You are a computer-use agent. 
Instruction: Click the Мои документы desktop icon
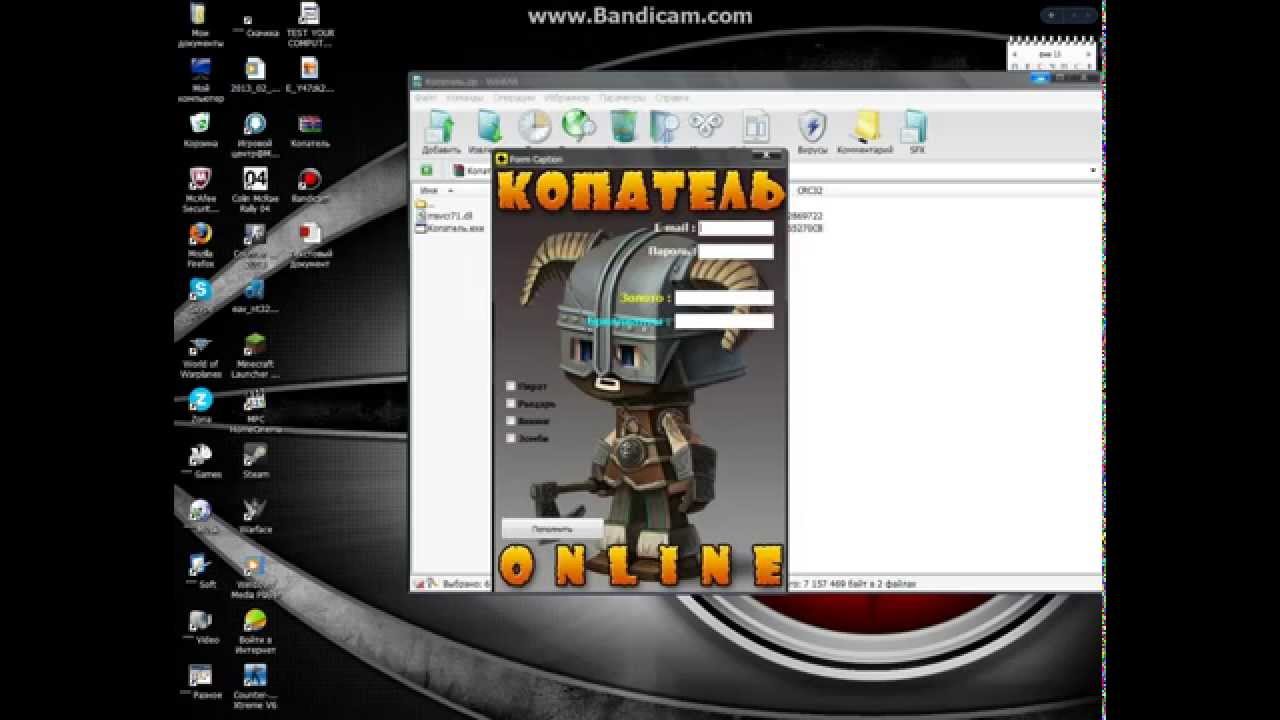pos(200,26)
